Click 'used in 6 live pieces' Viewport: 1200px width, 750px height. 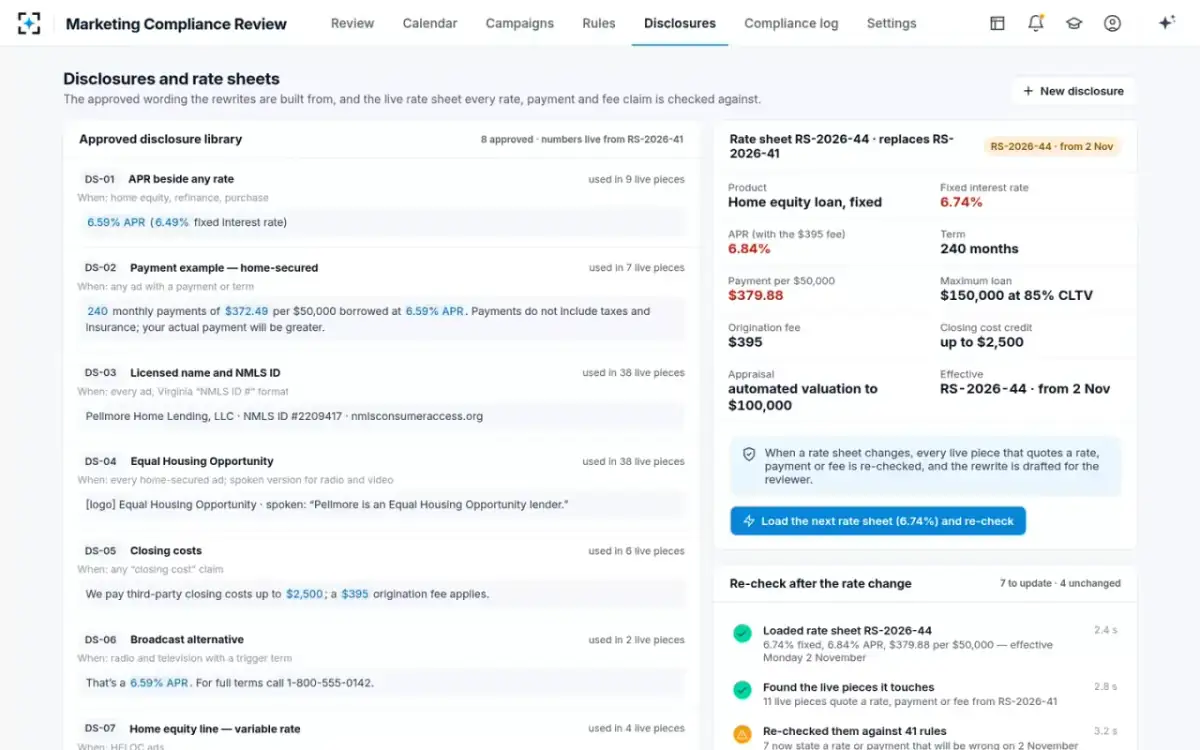coord(636,551)
